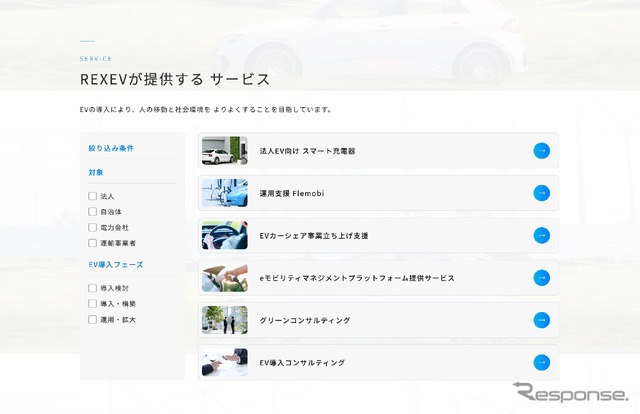The width and height of the screenshot is (640, 414).
Task: Check the 法人 checkbox
Action: (93, 196)
